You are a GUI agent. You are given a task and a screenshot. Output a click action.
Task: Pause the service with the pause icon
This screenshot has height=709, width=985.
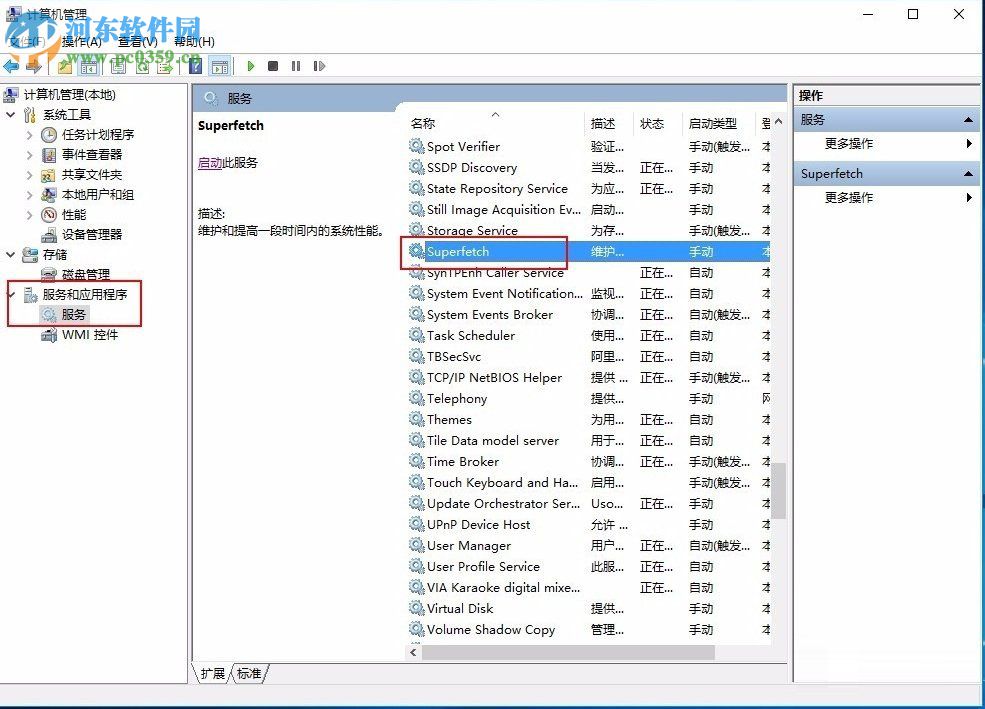point(296,66)
